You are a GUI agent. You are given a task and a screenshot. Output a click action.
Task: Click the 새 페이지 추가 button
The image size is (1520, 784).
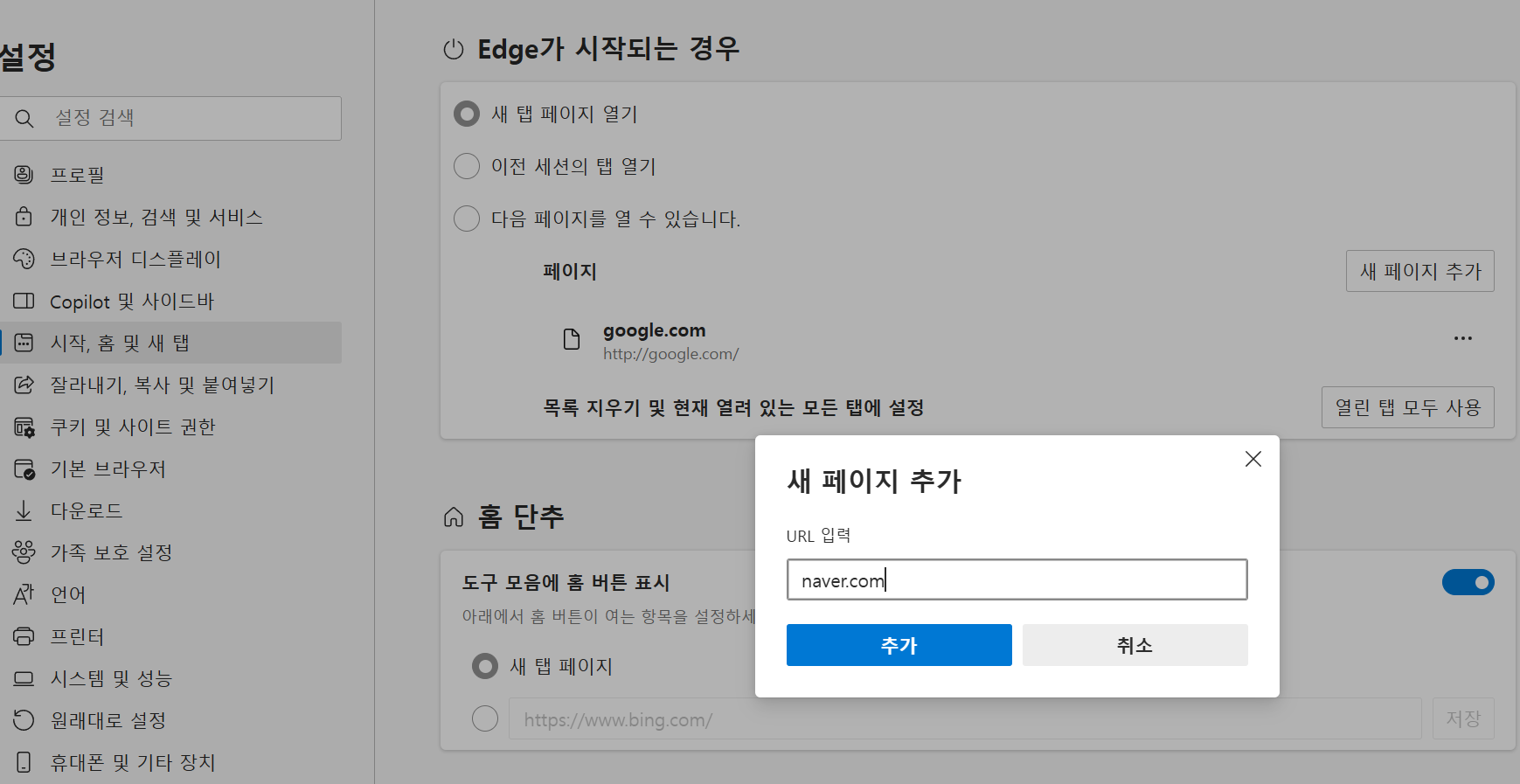(x=1420, y=271)
